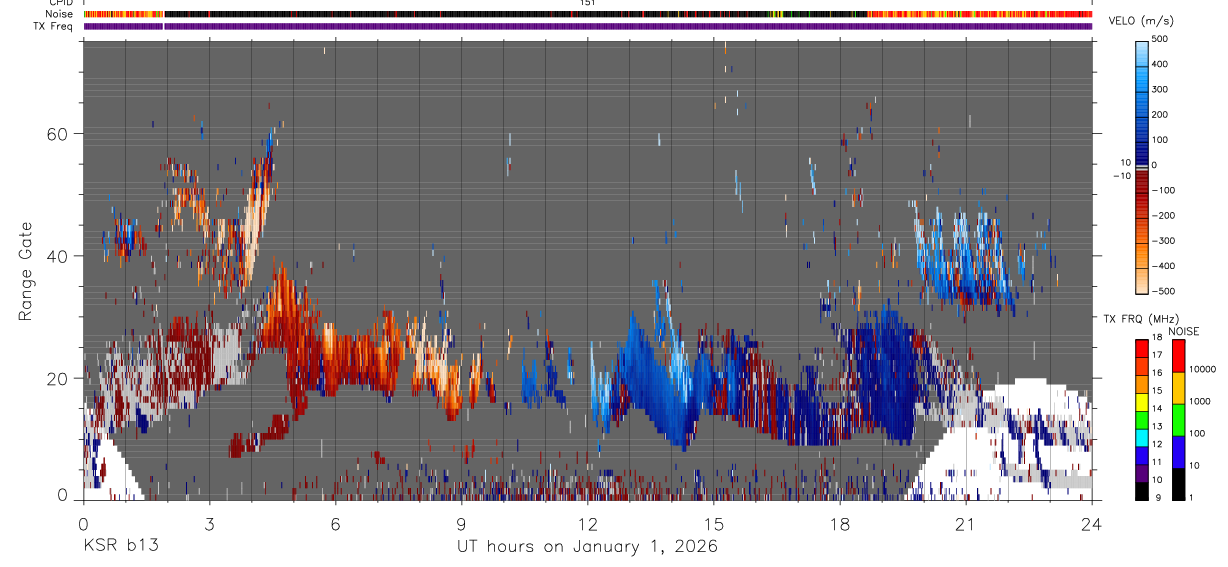Click the hour 24 tick label on time axis
Screen dimensions: 1228x567
[x=1092, y=524]
